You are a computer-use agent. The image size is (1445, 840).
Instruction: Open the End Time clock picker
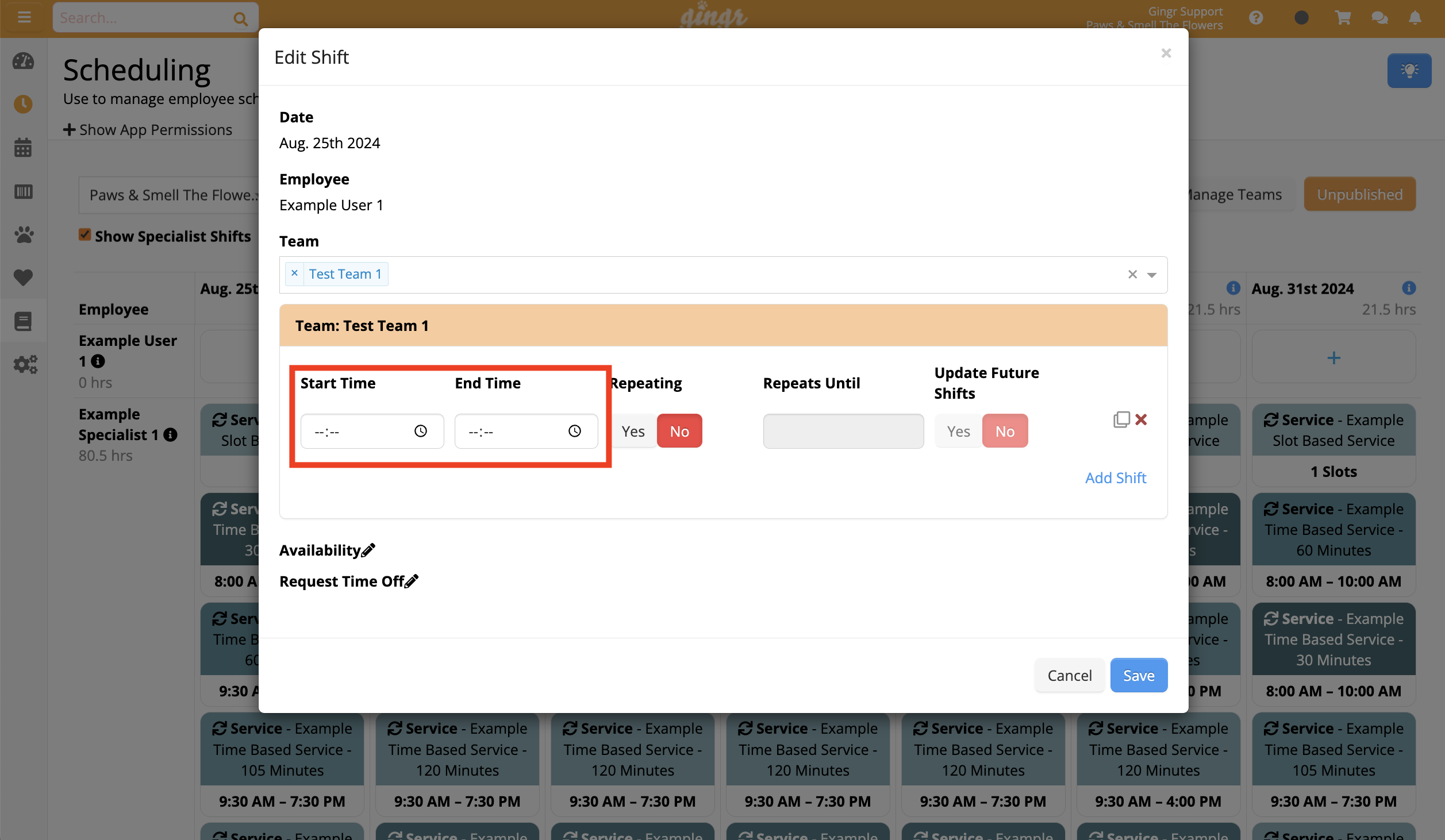coord(575,431)
